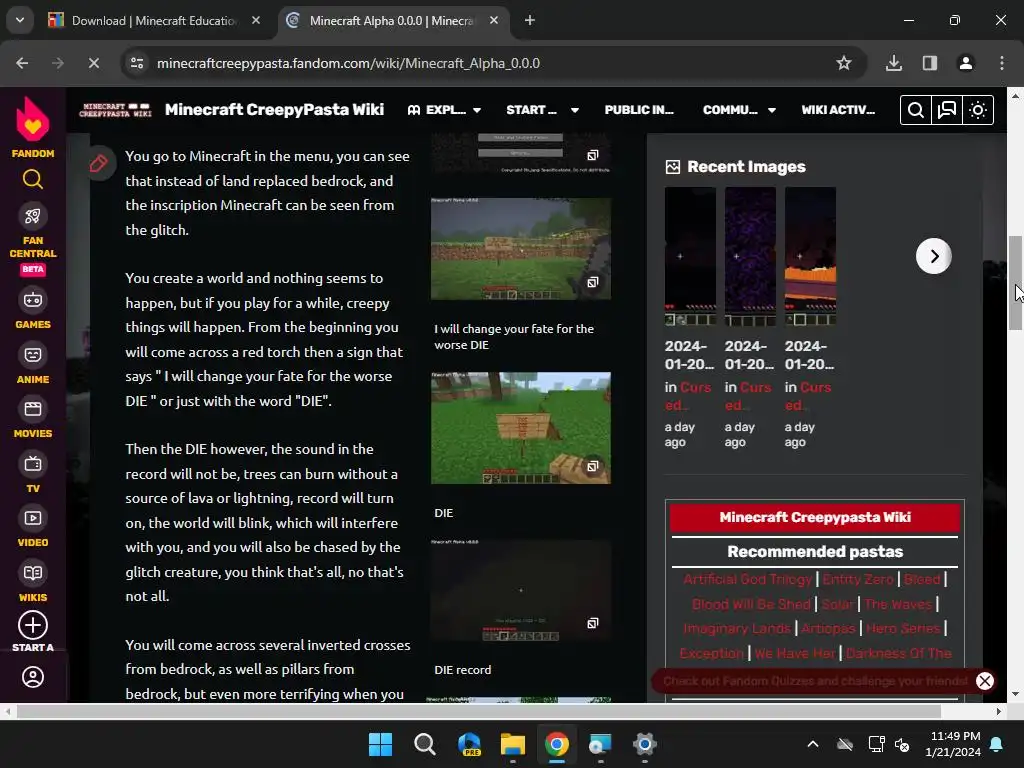Viewport: 1024px width, 768px height.
Task: Open the Windows Start menu
Action: pos(380,744)
